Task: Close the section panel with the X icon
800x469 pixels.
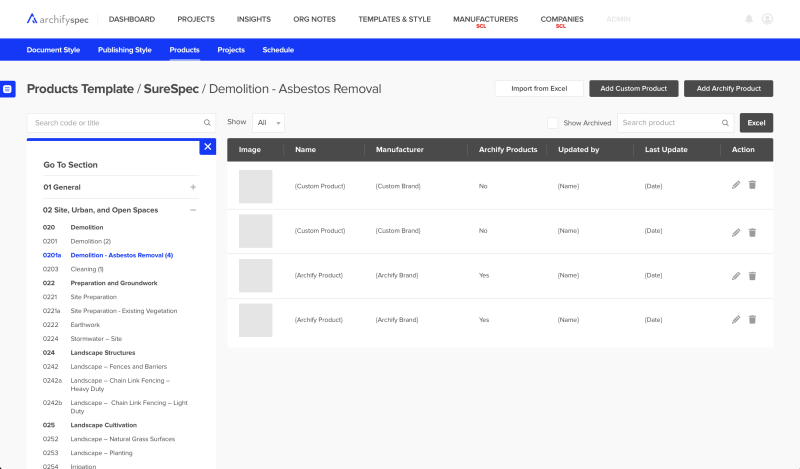Action: [207, 147]
